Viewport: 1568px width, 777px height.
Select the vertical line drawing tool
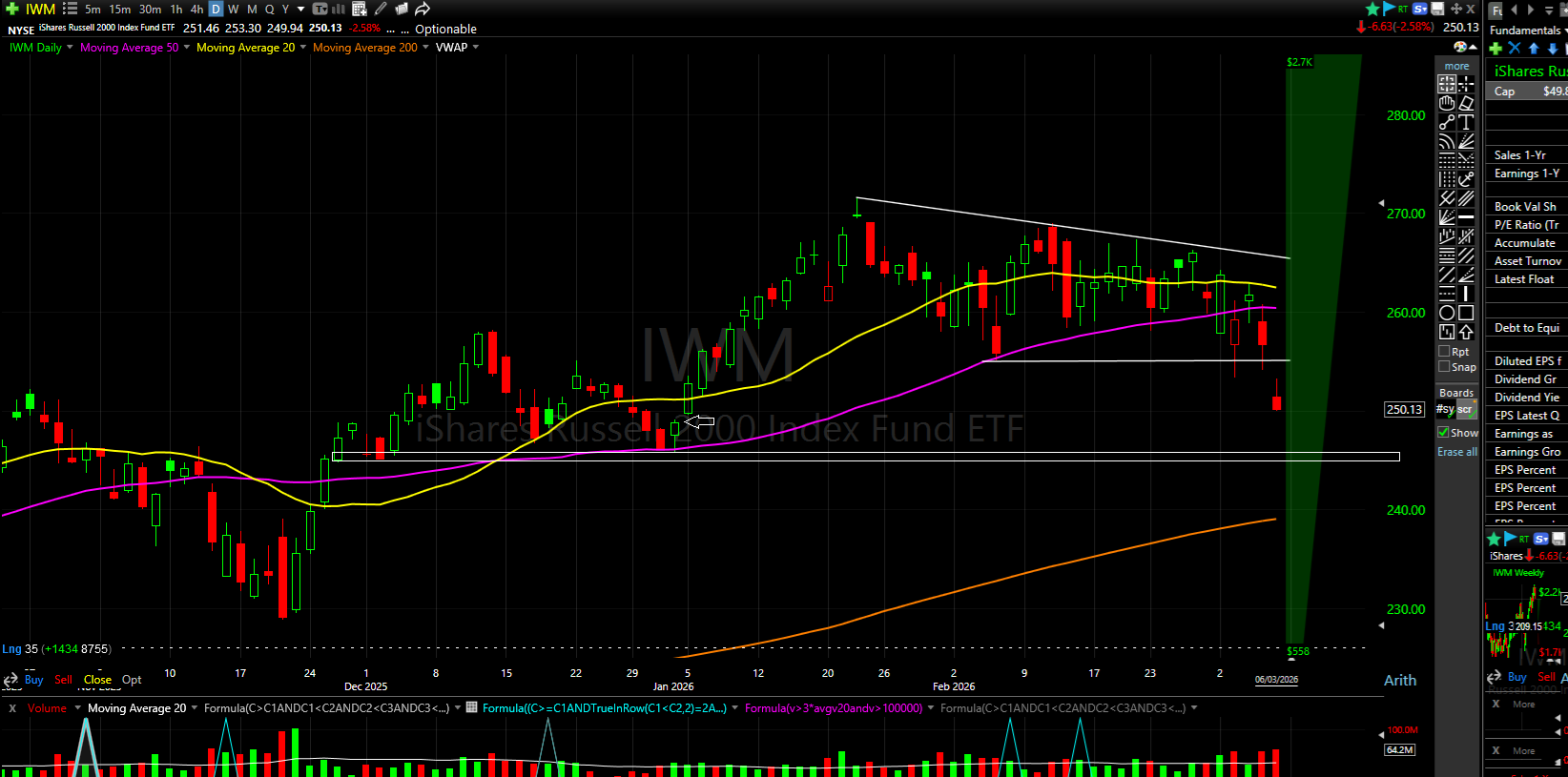click(x=1466, y=294)
